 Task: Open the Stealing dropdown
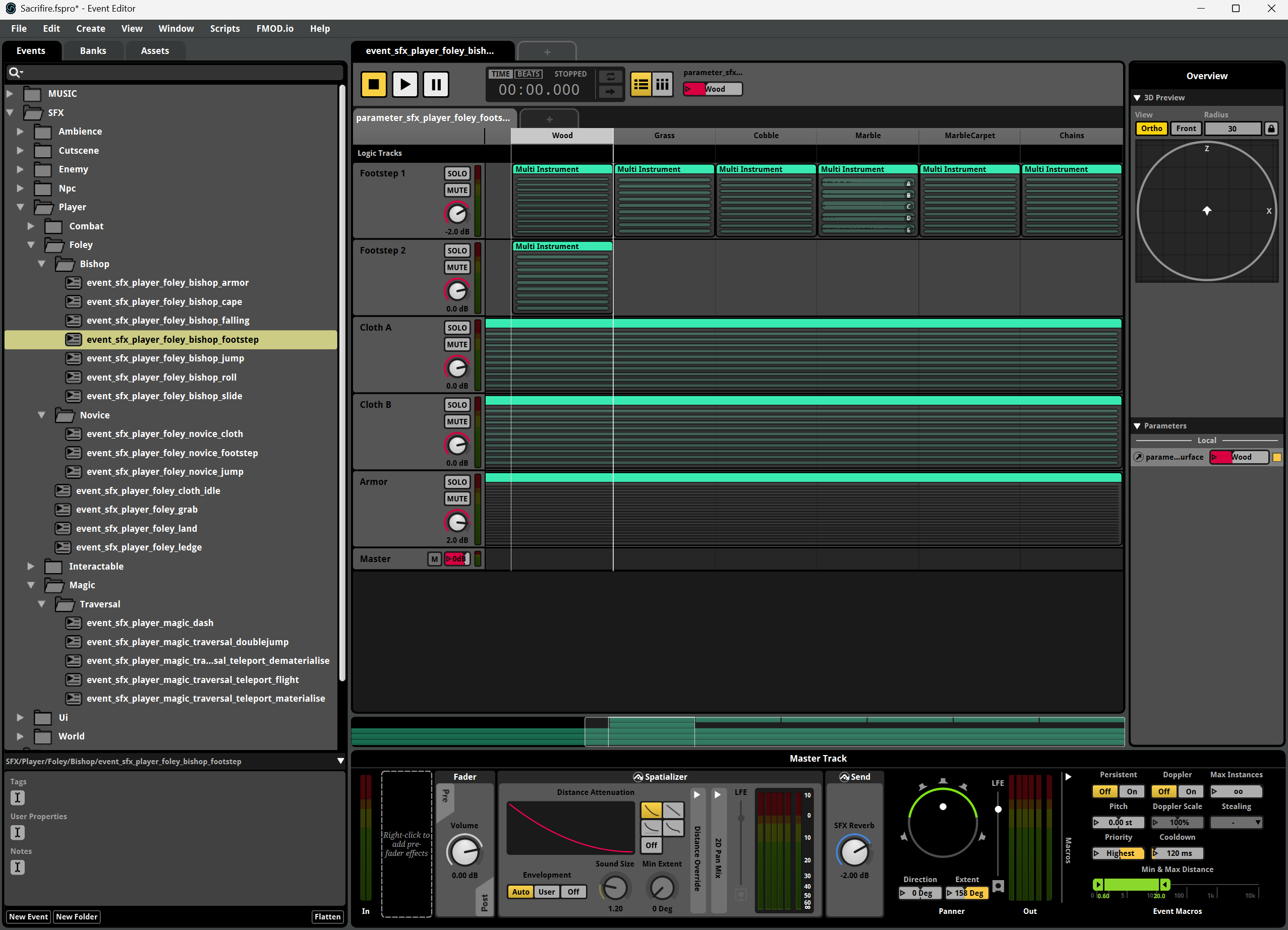click(1236, 822)
